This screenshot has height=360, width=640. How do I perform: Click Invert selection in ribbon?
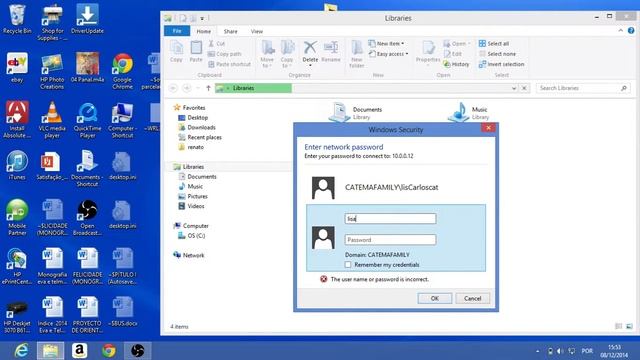coord(501,64)
